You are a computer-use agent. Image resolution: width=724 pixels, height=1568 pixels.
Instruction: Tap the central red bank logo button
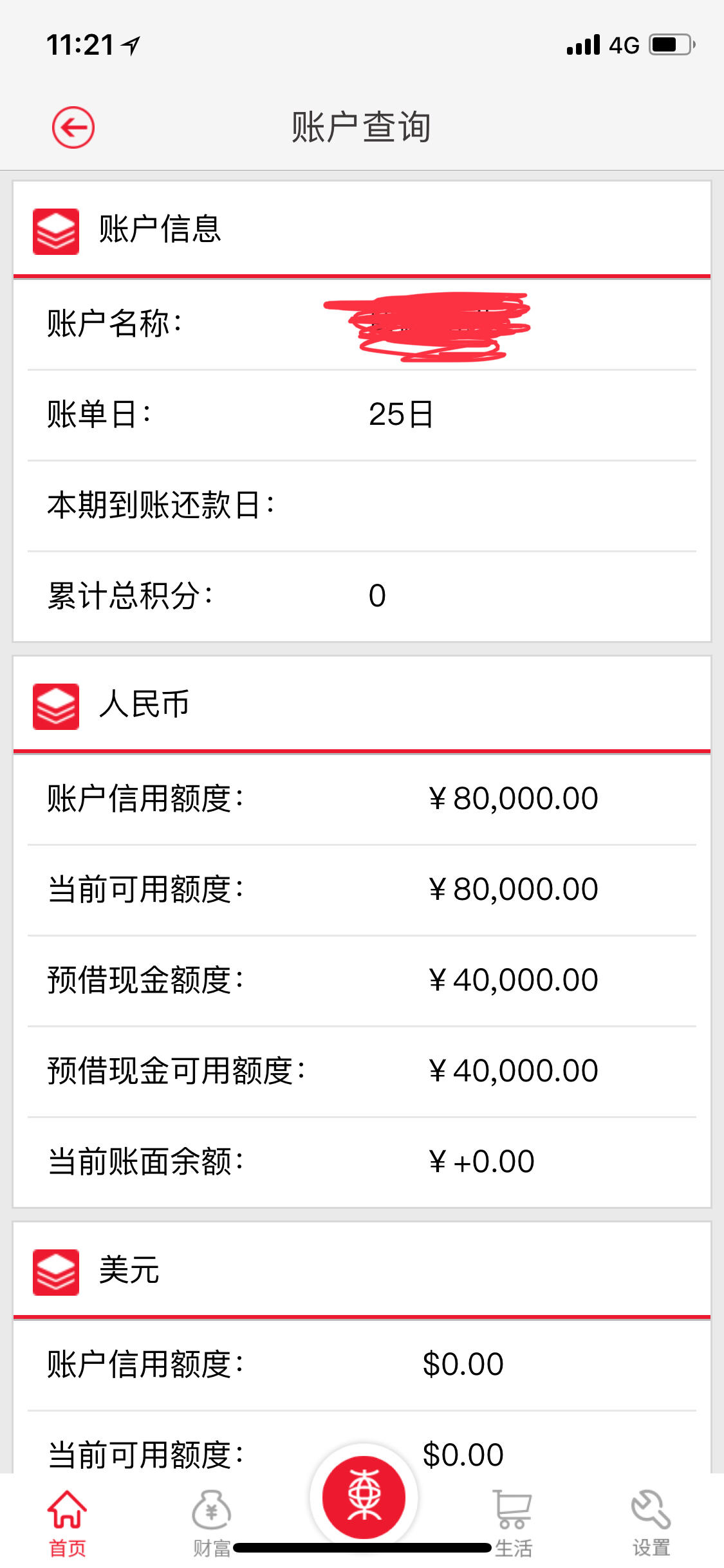(364, 1497)
